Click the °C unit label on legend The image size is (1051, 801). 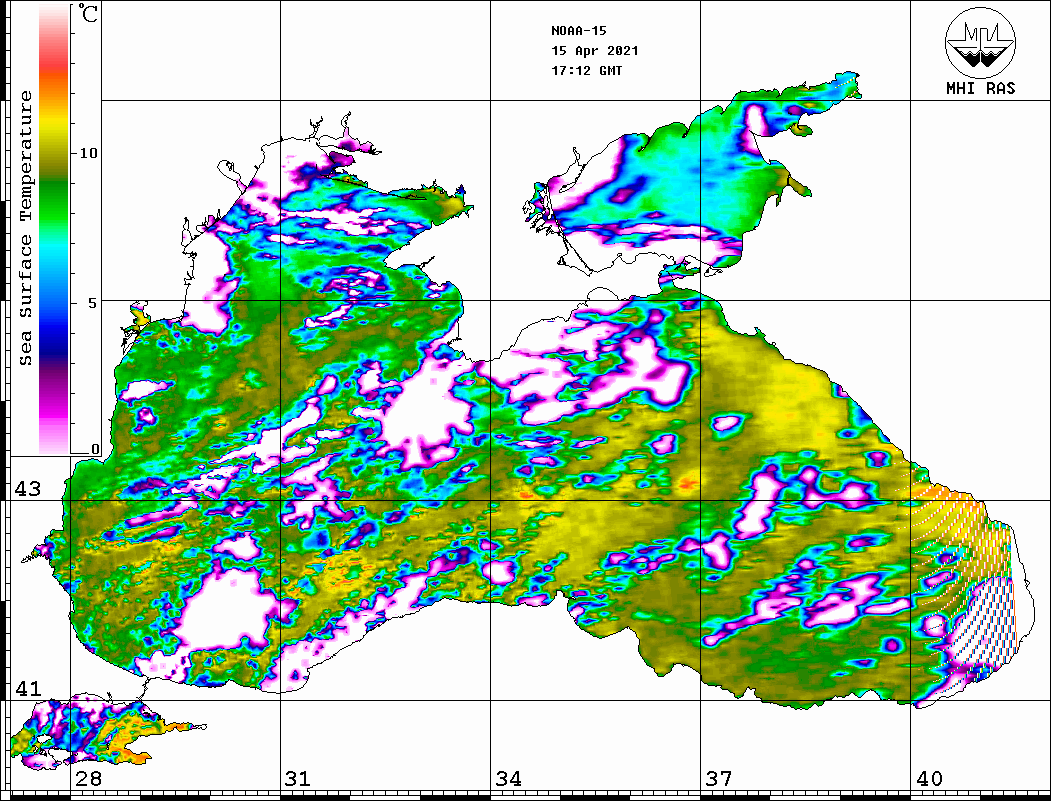coord(87,13)
